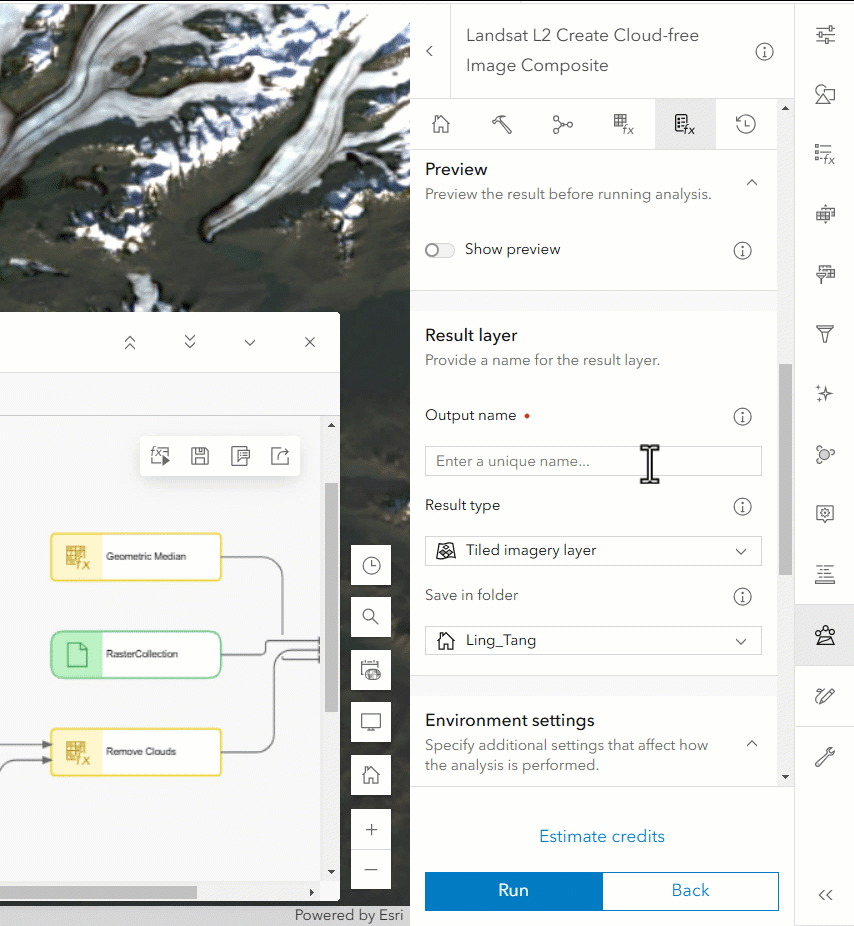Open the Image display paintbrush sidebar icon
854x926 pixels.
point(825,274)
